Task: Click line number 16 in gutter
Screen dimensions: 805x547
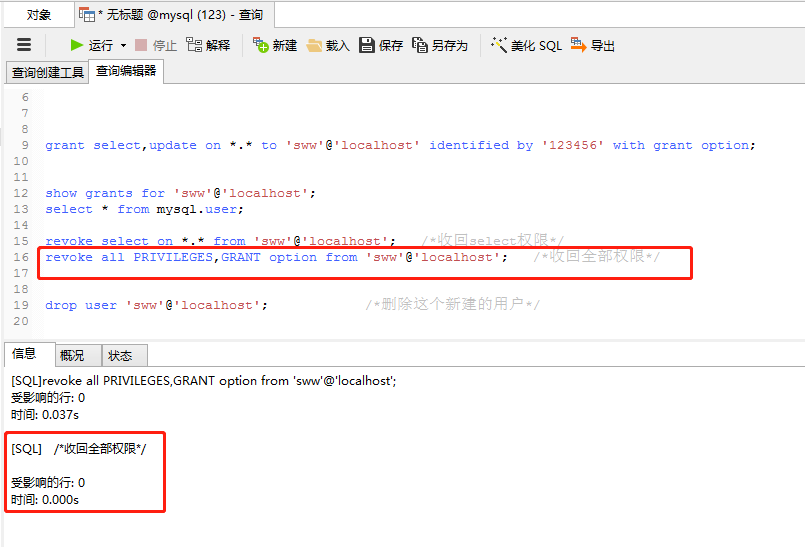Action: (x=21, y=257)
